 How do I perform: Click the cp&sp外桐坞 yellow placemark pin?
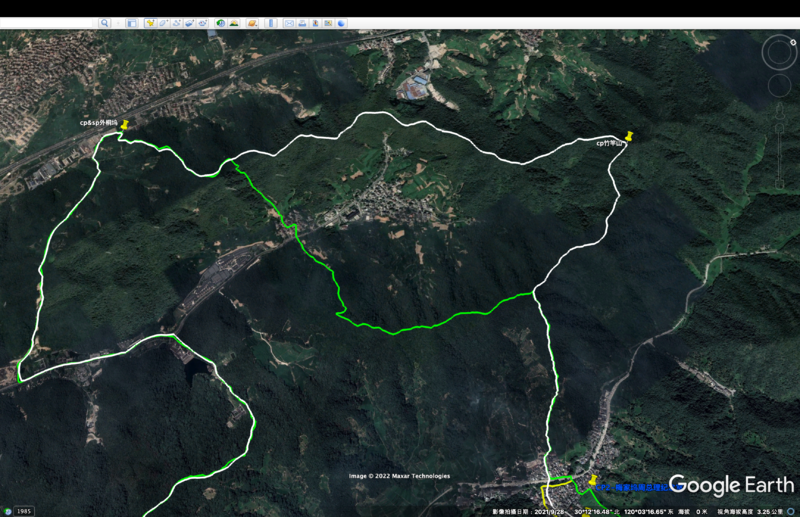point(125,125)
